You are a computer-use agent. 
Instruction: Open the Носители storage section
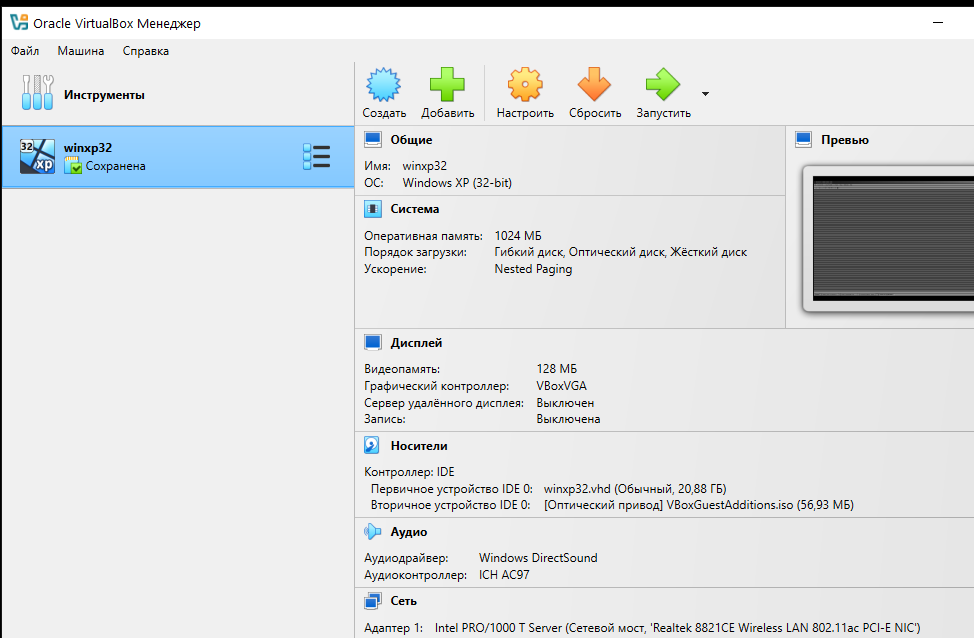point(418,446)
